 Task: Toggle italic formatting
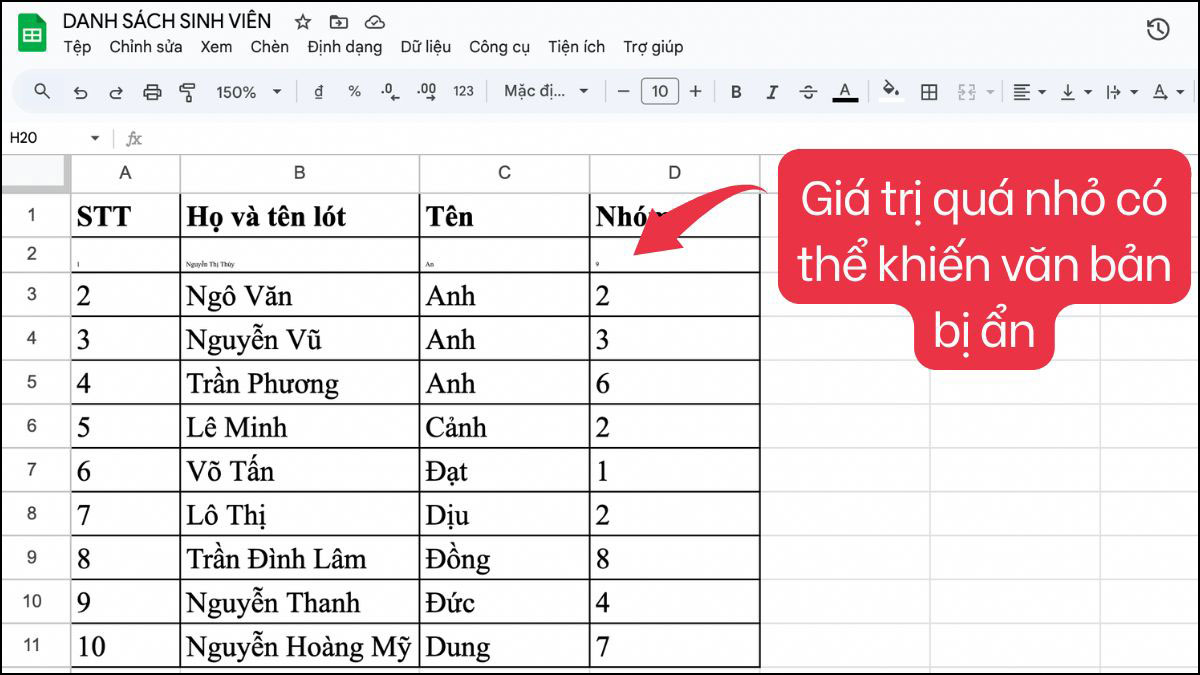point(771,91)
